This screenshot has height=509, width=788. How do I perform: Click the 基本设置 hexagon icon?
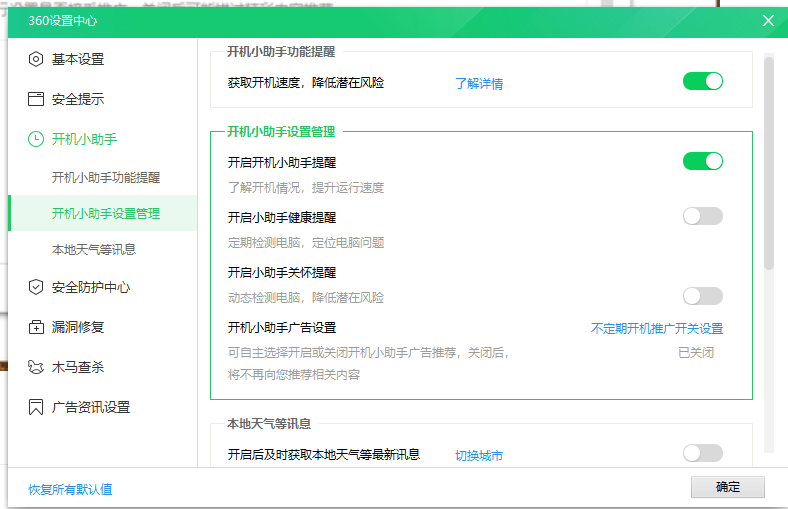36,59
